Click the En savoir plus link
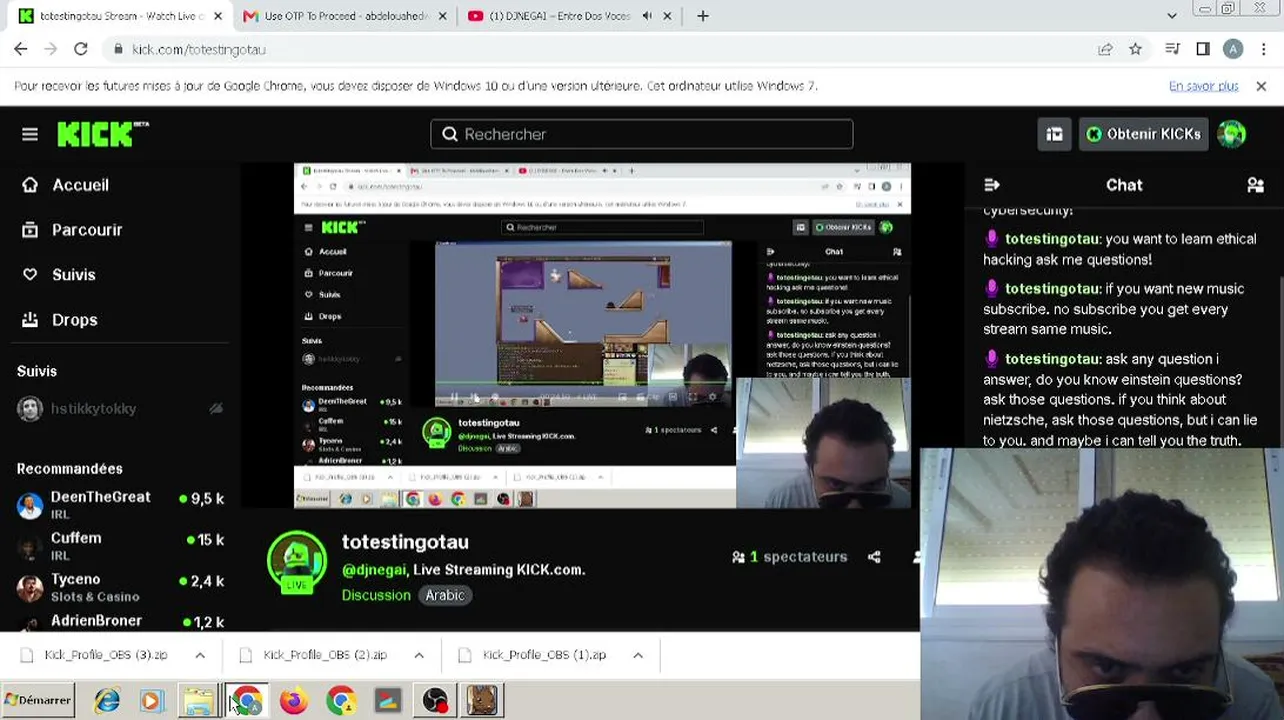Image resolution: width=1284 pixels, height=720 pixels. pyautogui.click(x=1204, y=86)
